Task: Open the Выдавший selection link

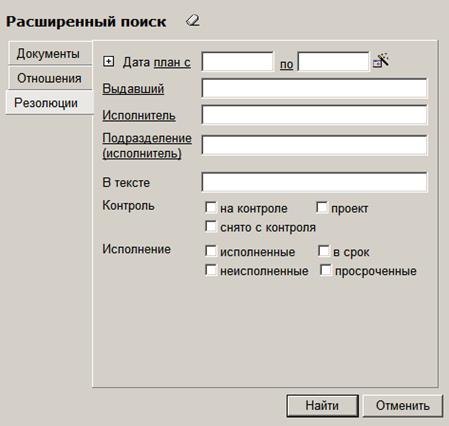Action: [x=133, y=89]
